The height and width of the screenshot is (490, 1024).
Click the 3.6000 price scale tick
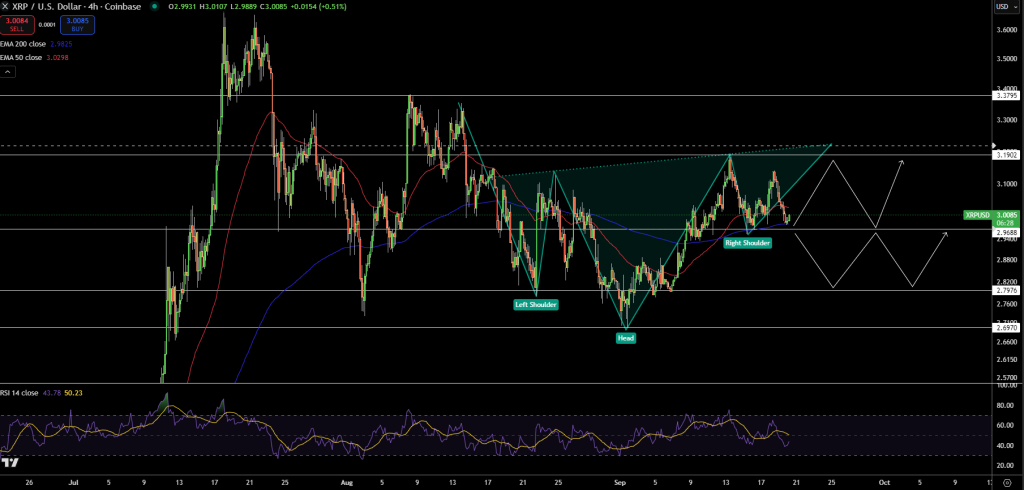click(x=1006, y=30)
